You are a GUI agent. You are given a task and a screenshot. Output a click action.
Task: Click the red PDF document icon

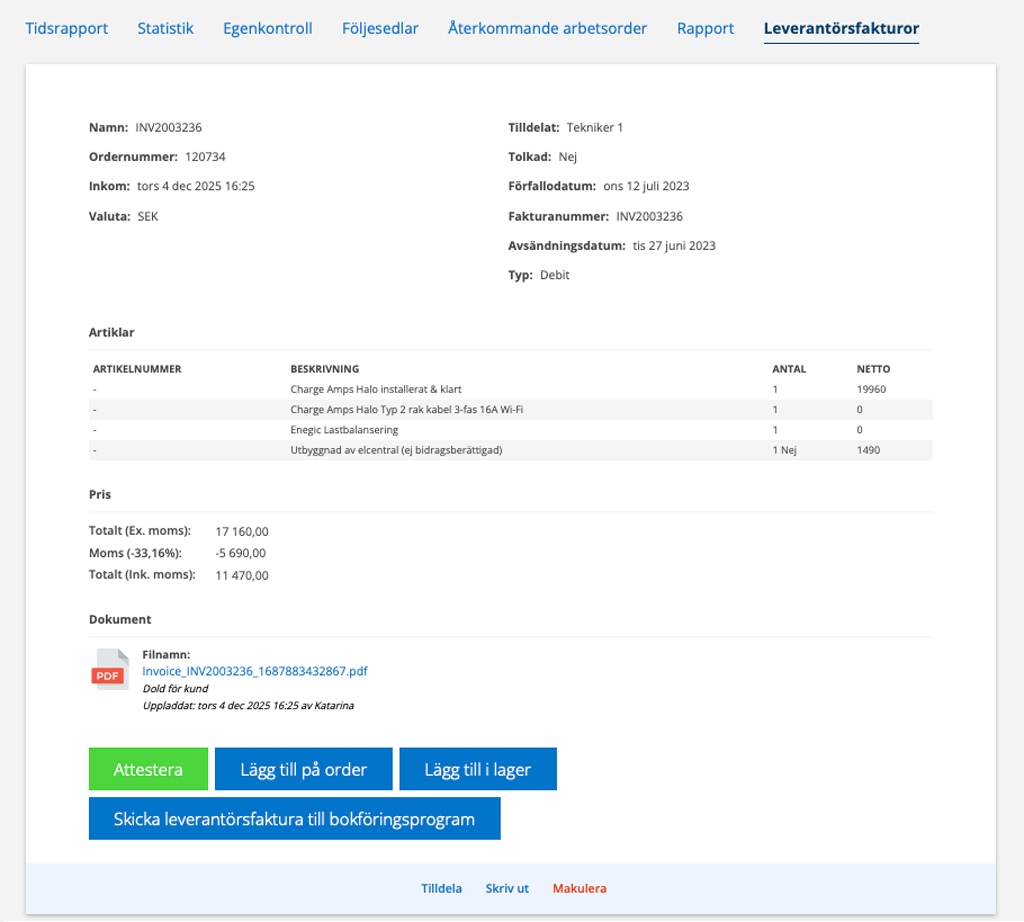tap(111, 669)
